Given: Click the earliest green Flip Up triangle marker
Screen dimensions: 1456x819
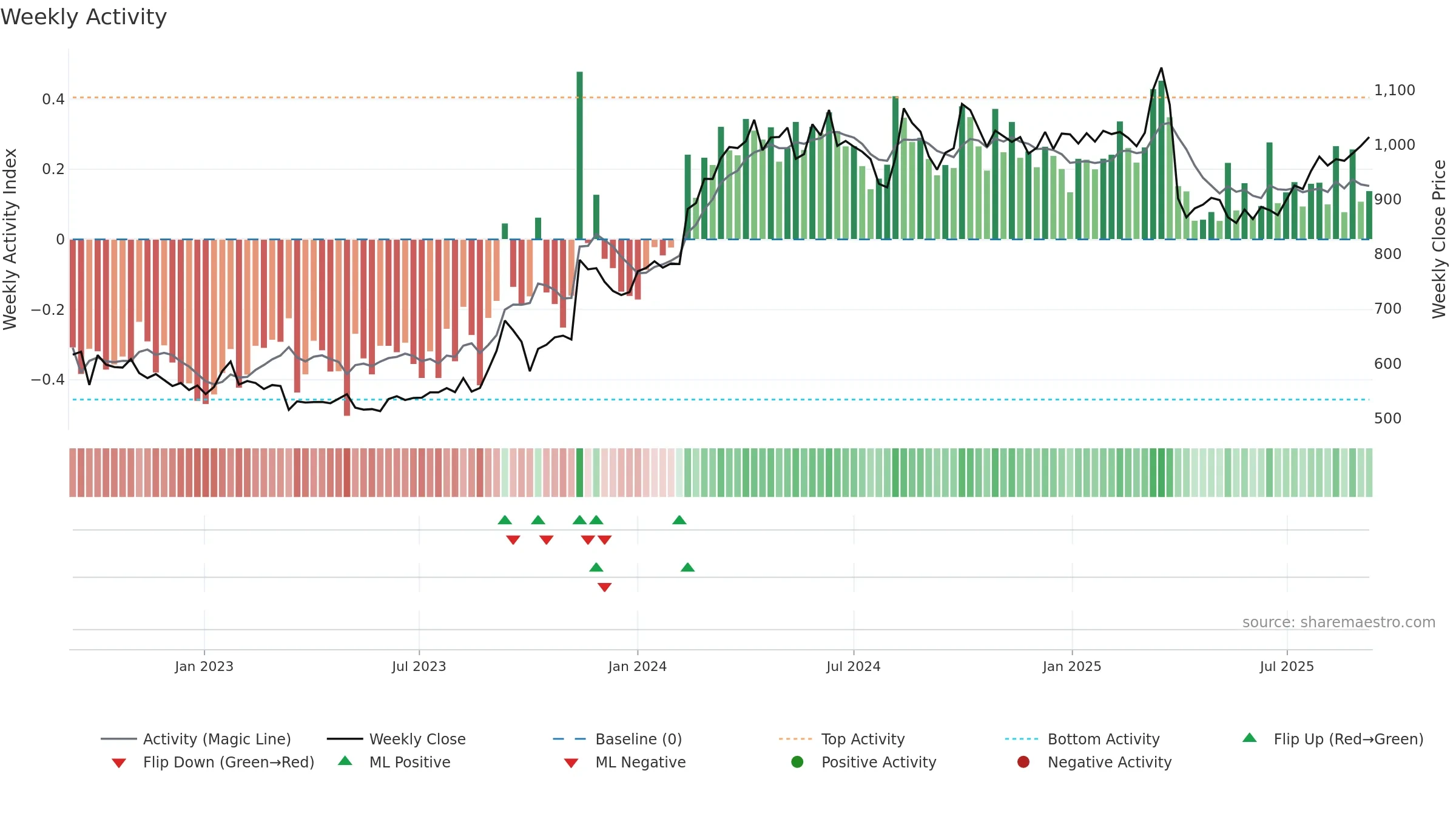Looking at the screenshot, I should point(505,520).
